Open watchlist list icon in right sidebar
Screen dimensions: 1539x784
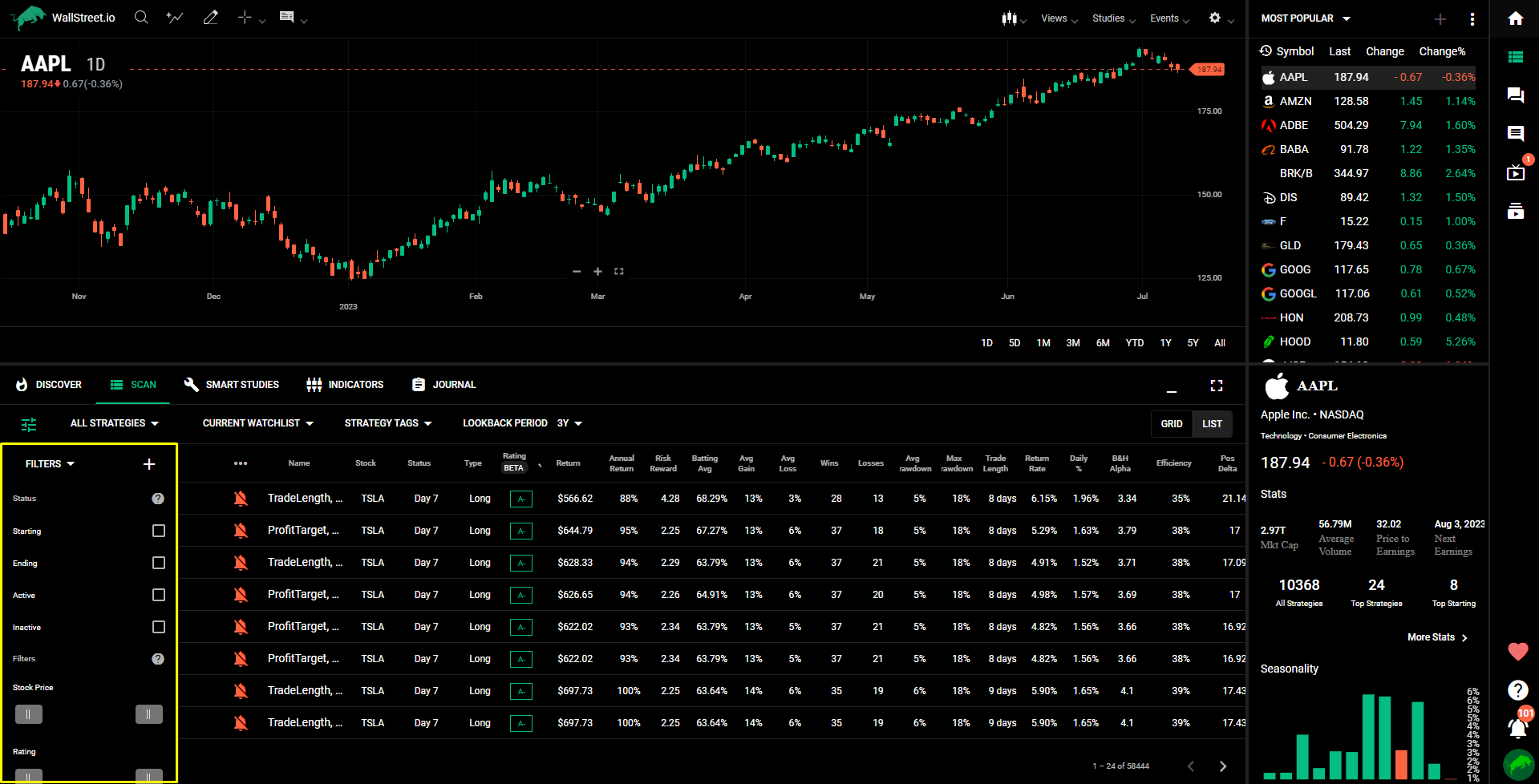point(1516,57)
